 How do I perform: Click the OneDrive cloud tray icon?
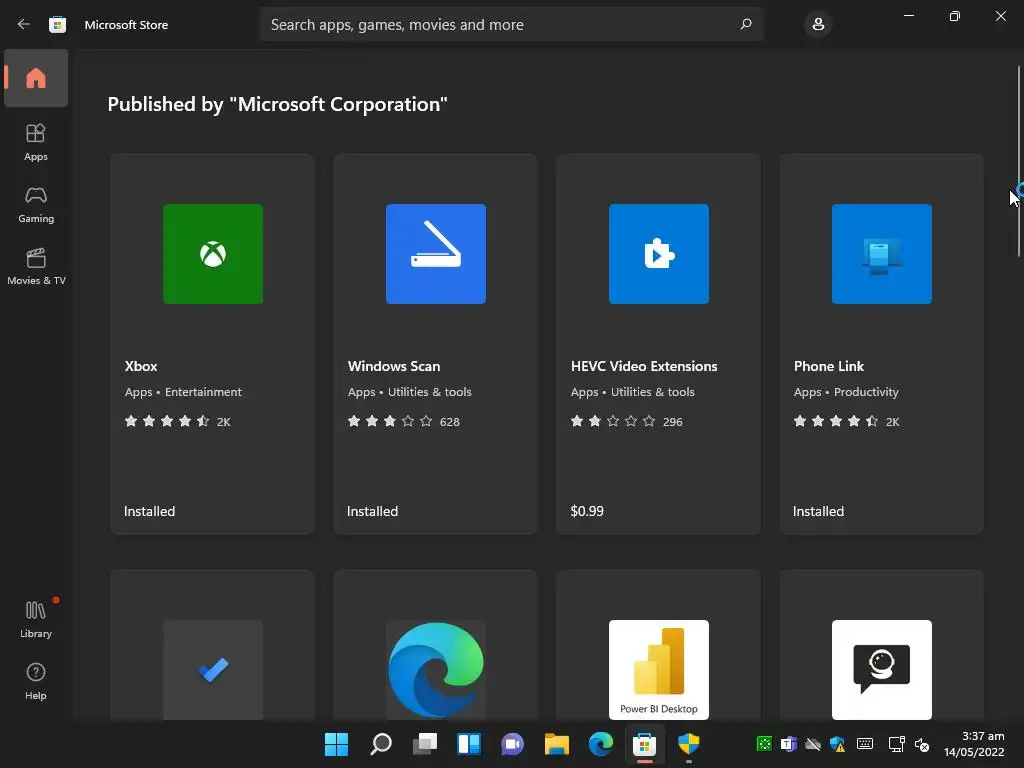coord(813,743)
